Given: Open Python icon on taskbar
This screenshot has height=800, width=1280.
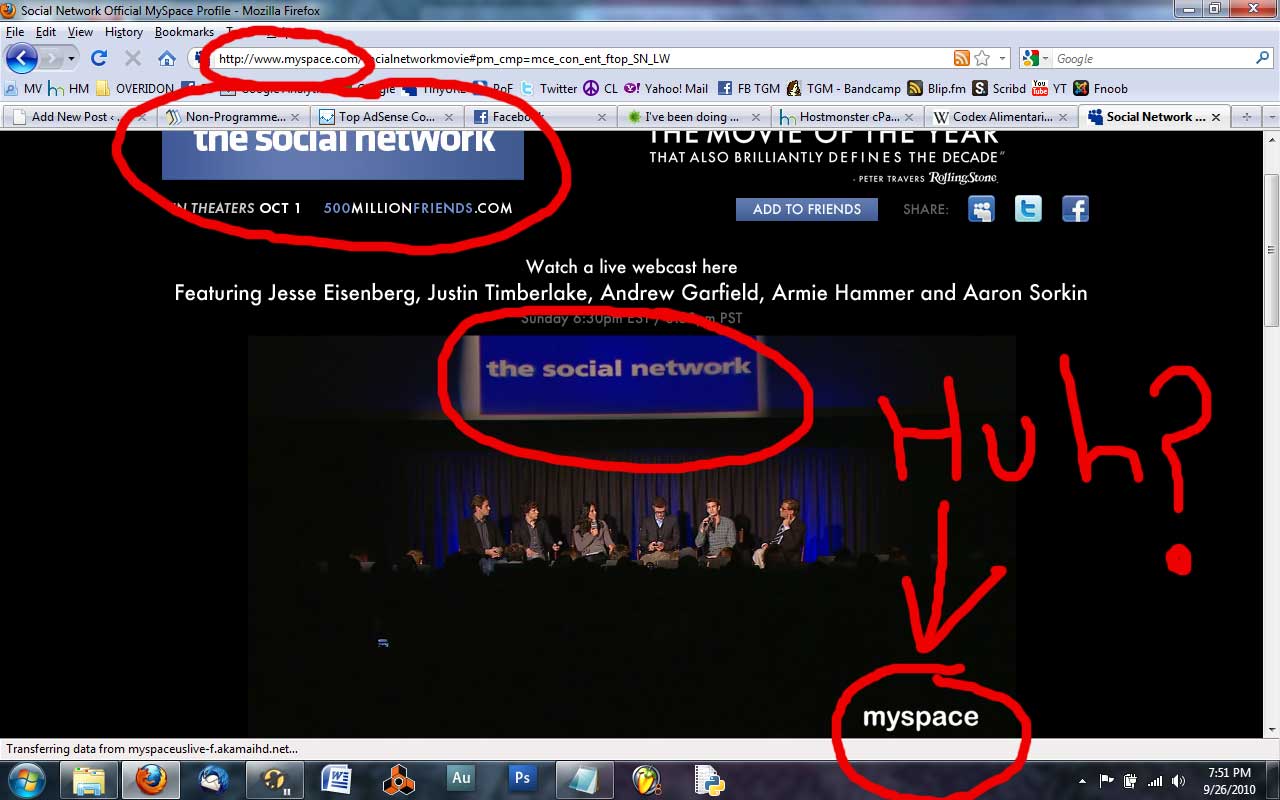Looking at the screenshot, I should (x=709, y=778).
